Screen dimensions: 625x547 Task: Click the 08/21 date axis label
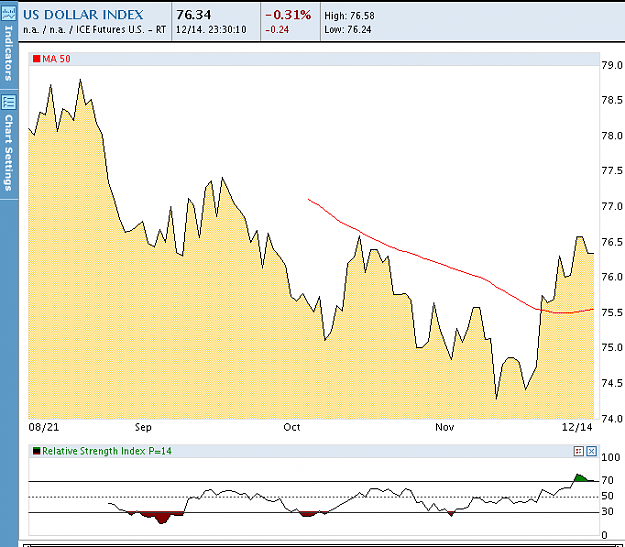pyautogui.click(x=44, y=427)
